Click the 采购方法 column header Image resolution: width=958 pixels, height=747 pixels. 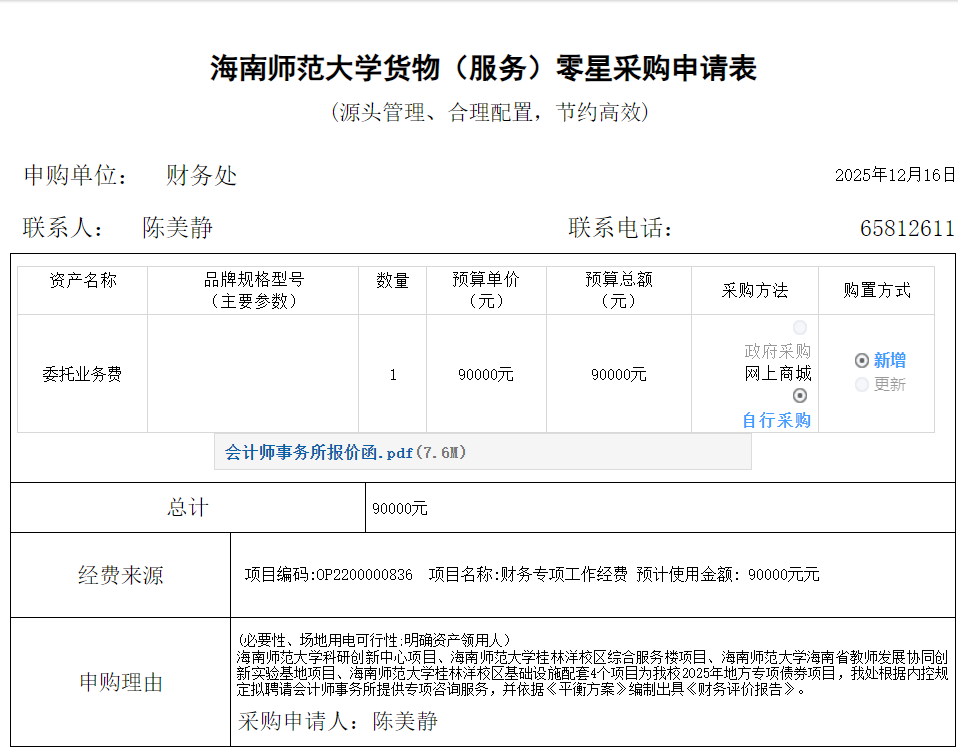tap(755, 291)
